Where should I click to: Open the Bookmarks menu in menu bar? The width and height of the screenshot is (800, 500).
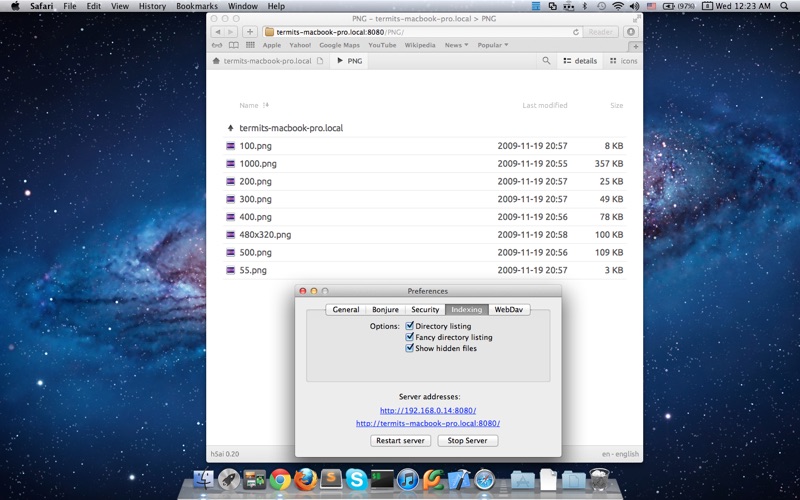point(196,6)
